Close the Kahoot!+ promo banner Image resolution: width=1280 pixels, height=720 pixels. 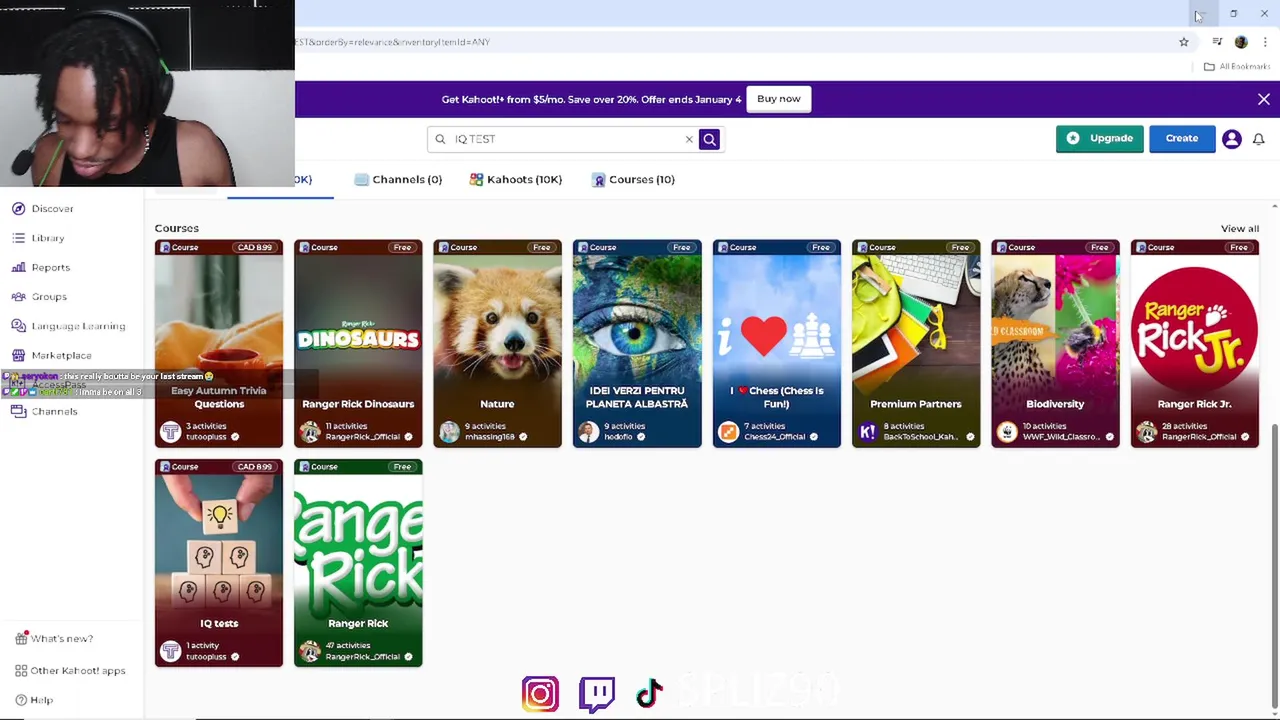click(x=1264, y=99)
